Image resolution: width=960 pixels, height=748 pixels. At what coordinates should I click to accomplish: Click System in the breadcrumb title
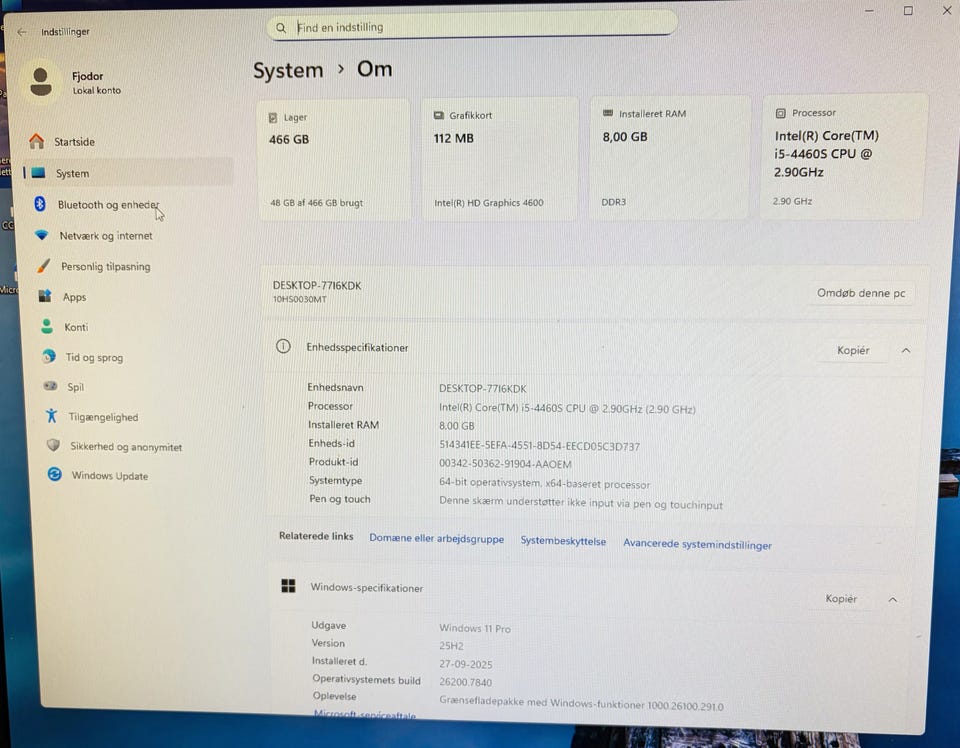[288, 70]
